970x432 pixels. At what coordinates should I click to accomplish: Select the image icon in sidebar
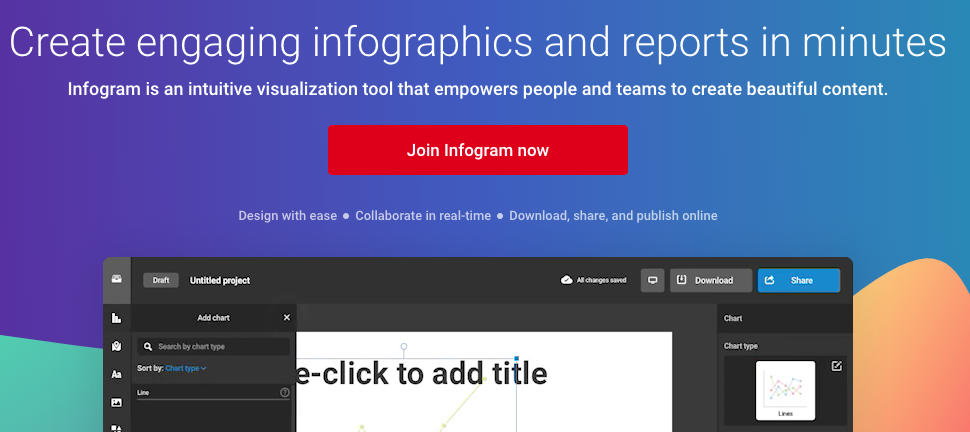tap(116, 403)
